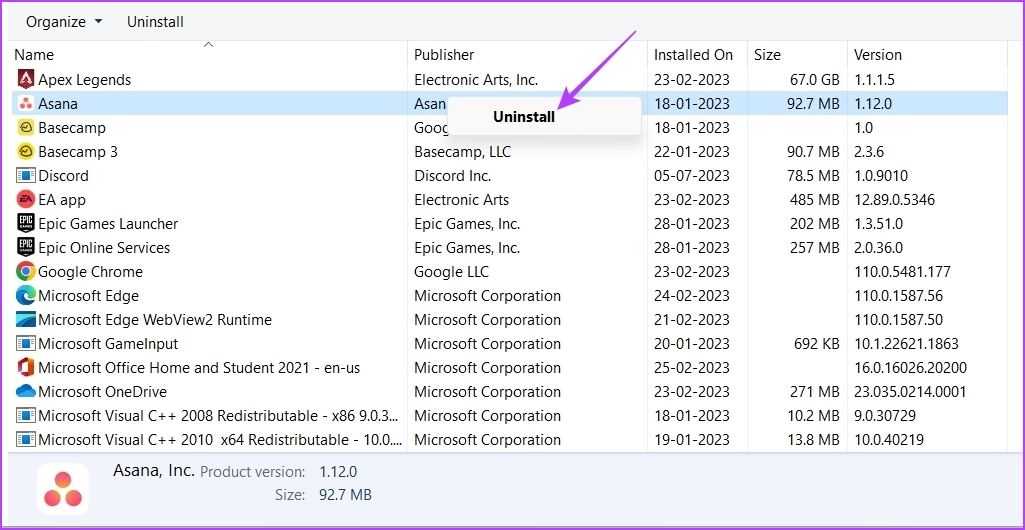Open the Organize dropdown menu
This screenshot has height=530, width=1025.
(x=64, y=21)
